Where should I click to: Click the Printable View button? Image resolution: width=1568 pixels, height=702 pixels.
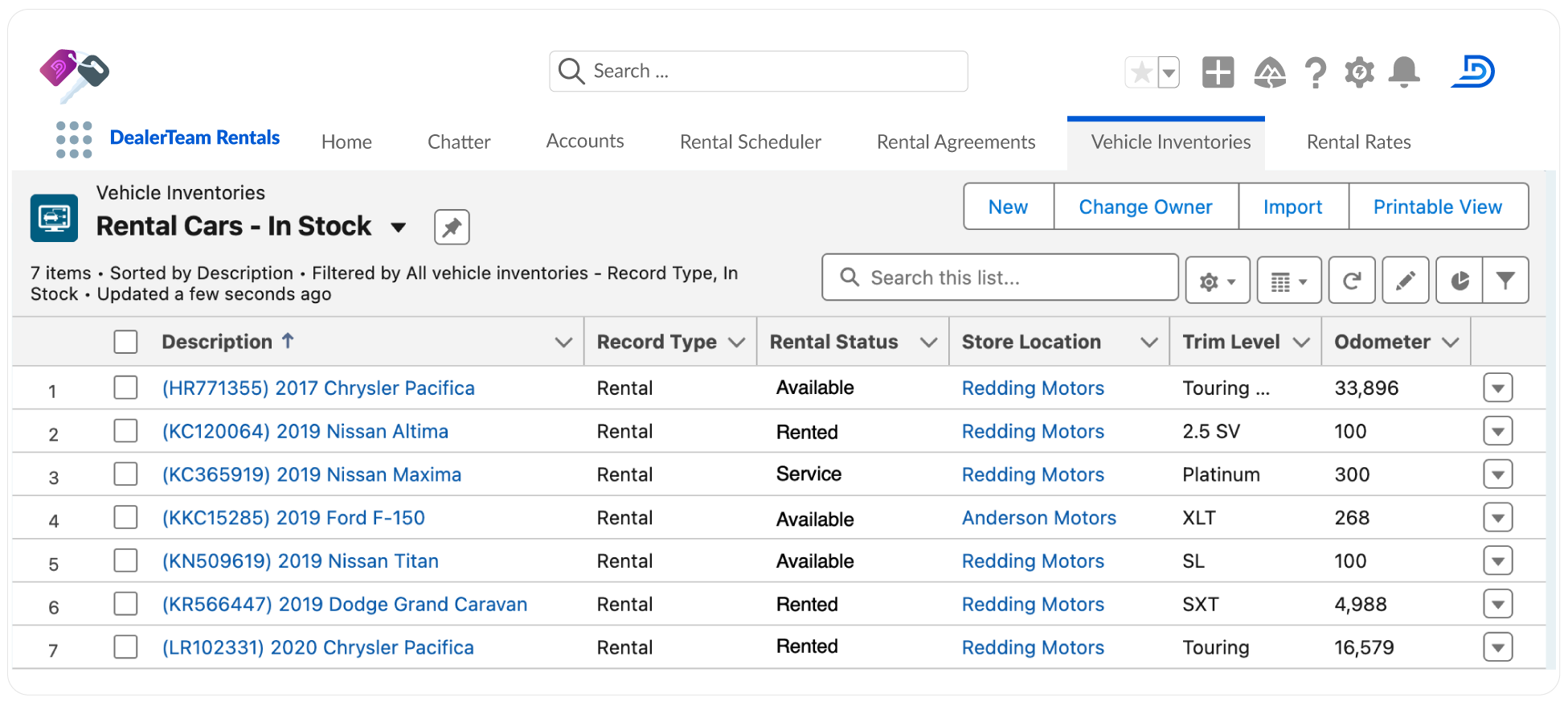coord(1438,207)
